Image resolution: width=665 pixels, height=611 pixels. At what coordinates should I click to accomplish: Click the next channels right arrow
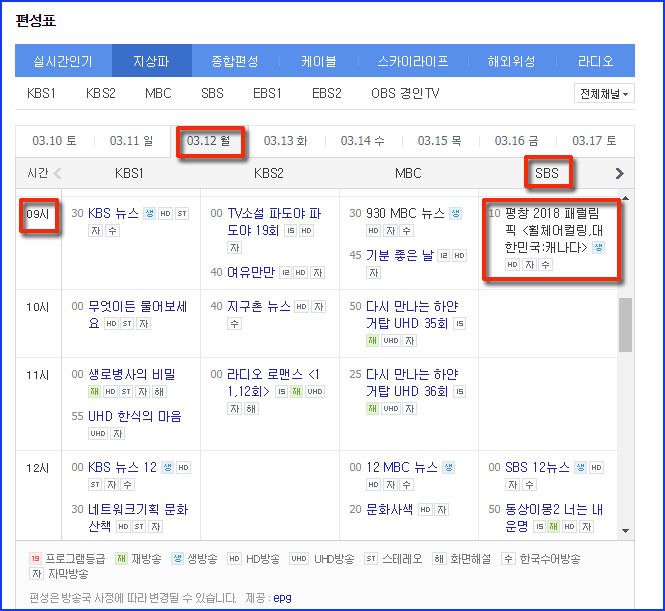[x=620, y=173]
